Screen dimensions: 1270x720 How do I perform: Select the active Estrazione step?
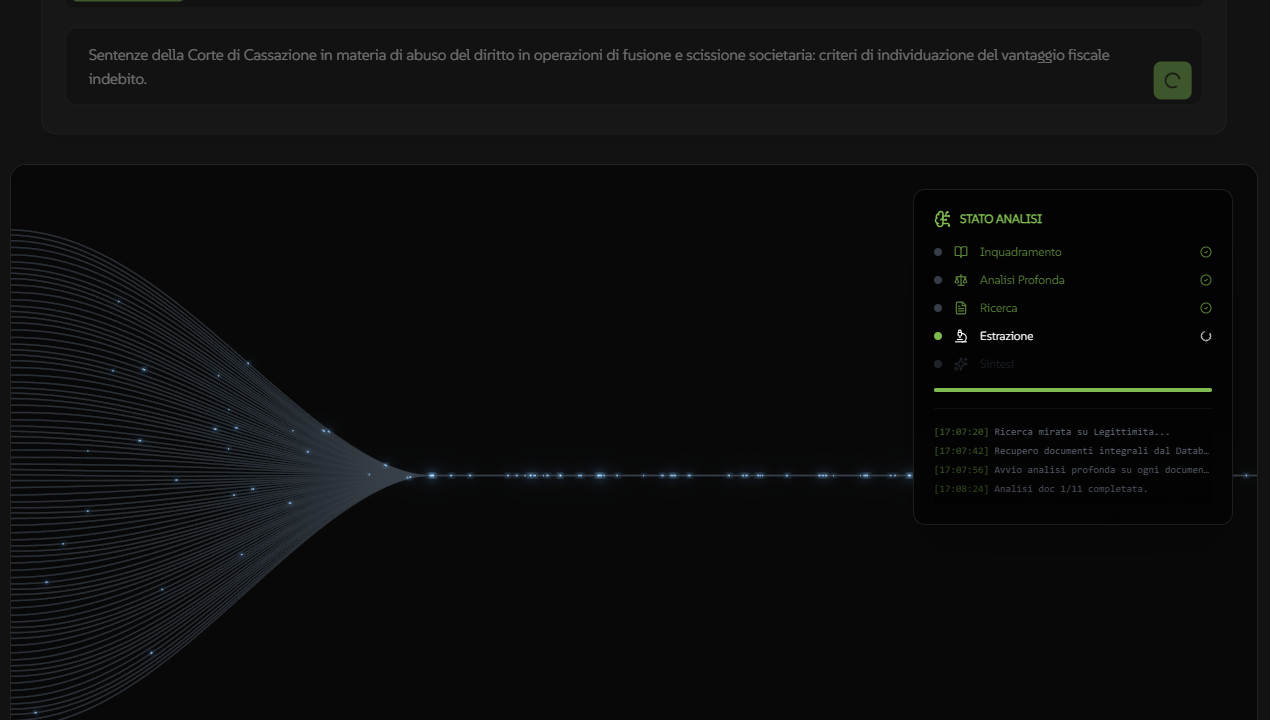click(1006, 336)
